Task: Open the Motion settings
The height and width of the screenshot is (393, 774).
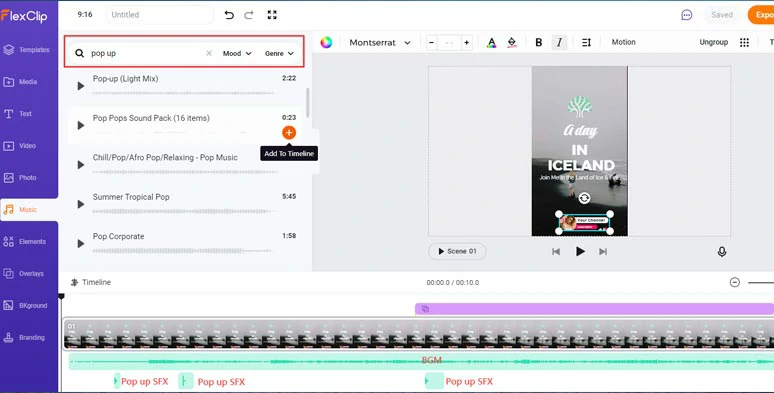Action: 623,42
